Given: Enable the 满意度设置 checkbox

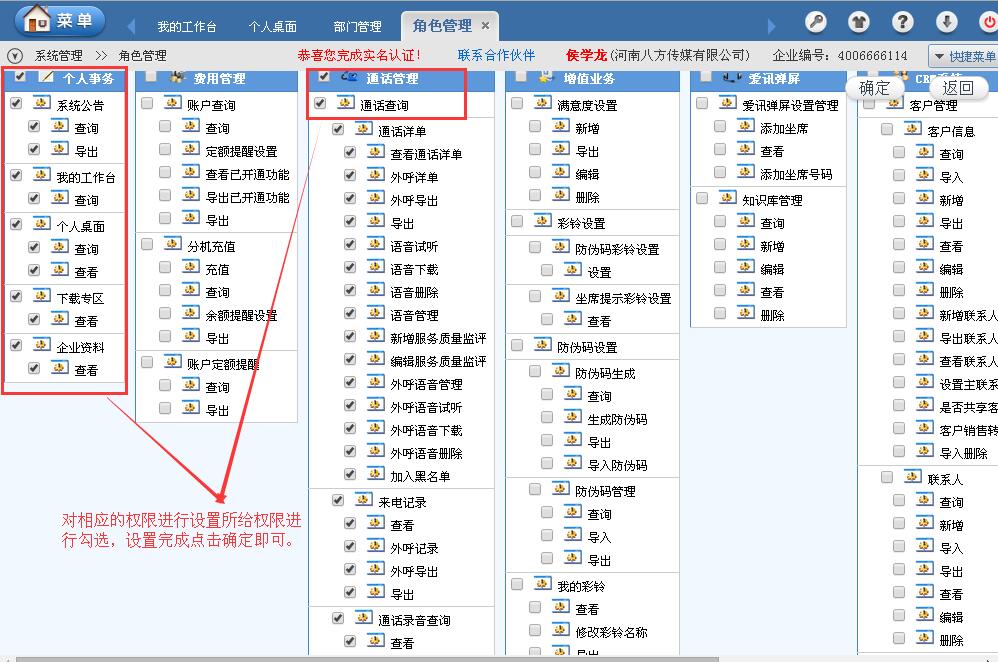Looking at the screenshot, I should click(516, 104).
